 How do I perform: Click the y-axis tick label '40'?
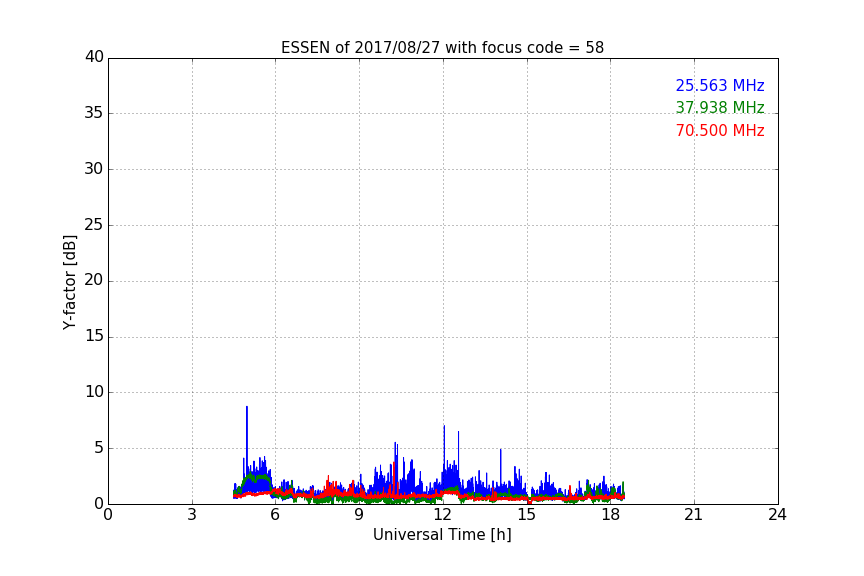pos(94,57)
